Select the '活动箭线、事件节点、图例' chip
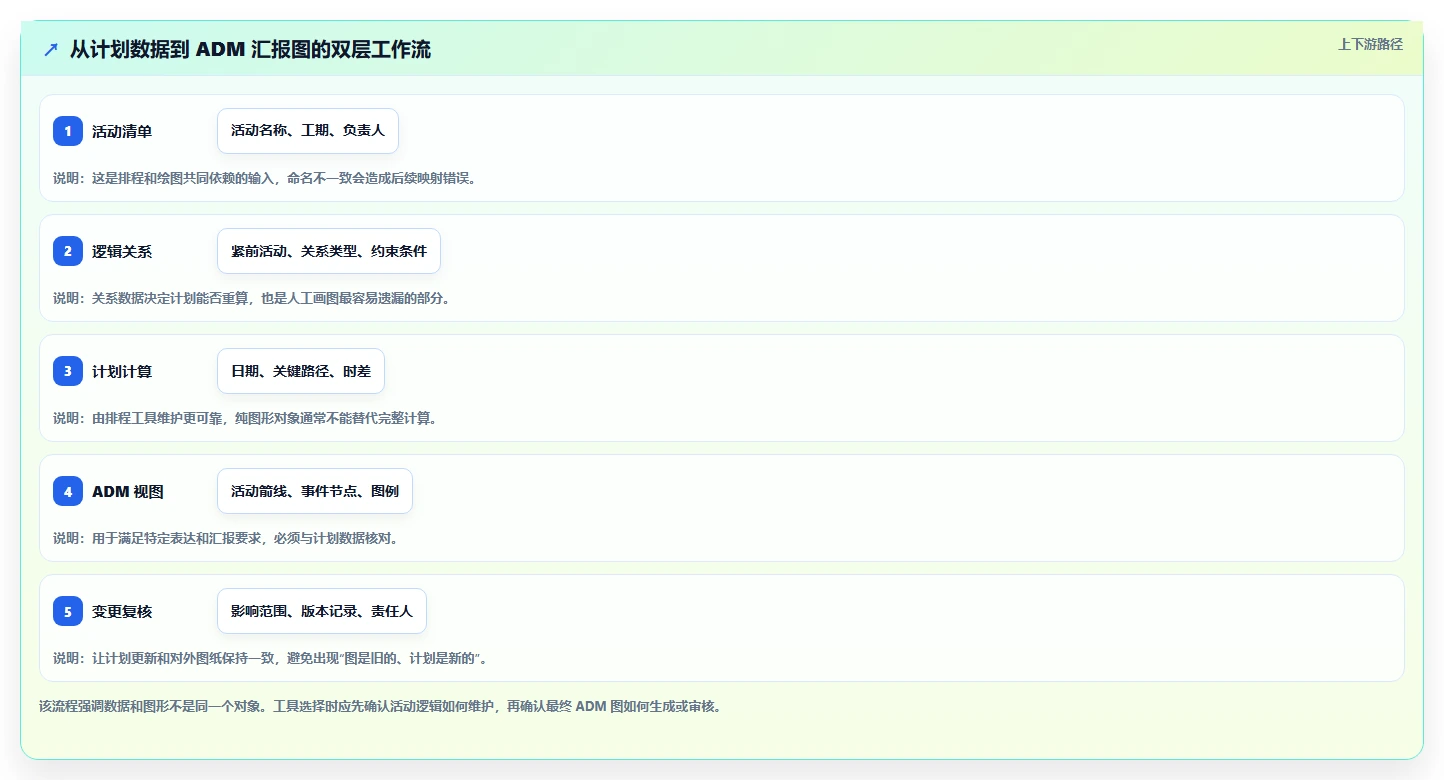1444x780 pixels. click(315, 491)
